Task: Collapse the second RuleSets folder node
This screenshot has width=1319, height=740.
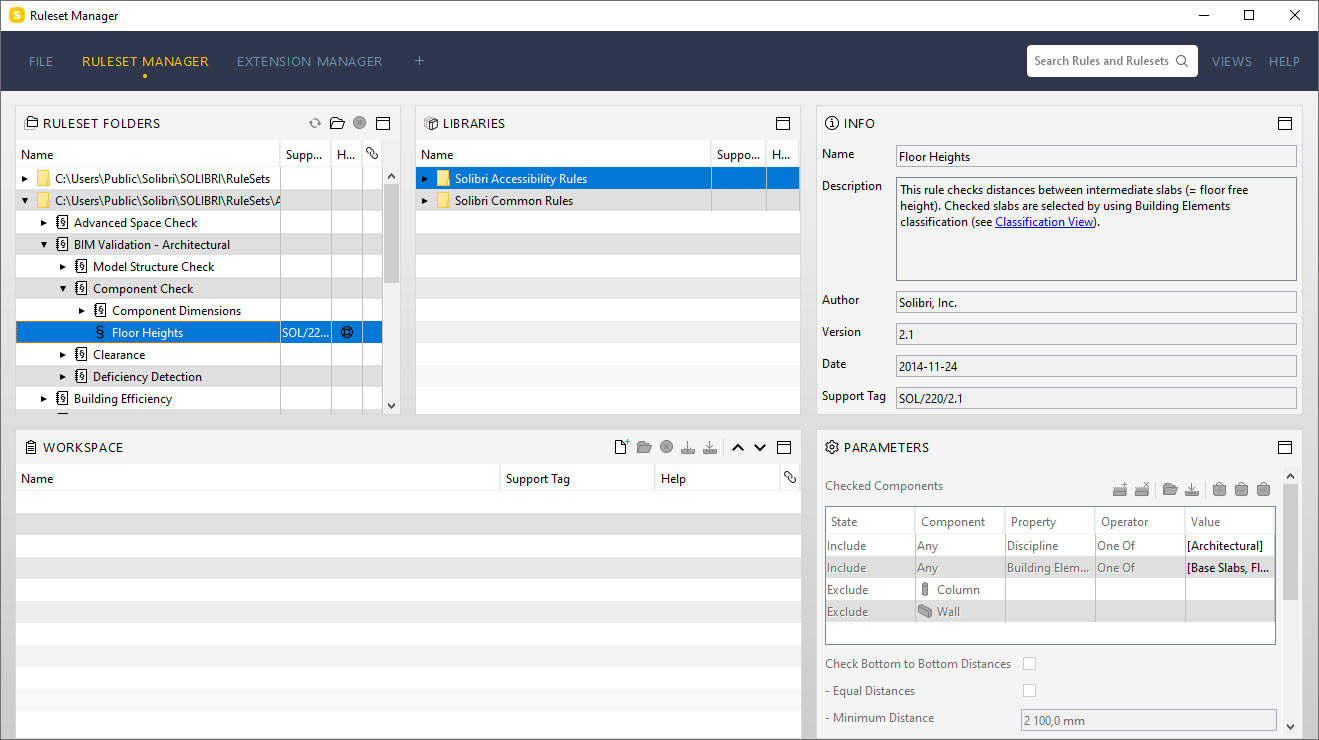Action: click(25, 200)
